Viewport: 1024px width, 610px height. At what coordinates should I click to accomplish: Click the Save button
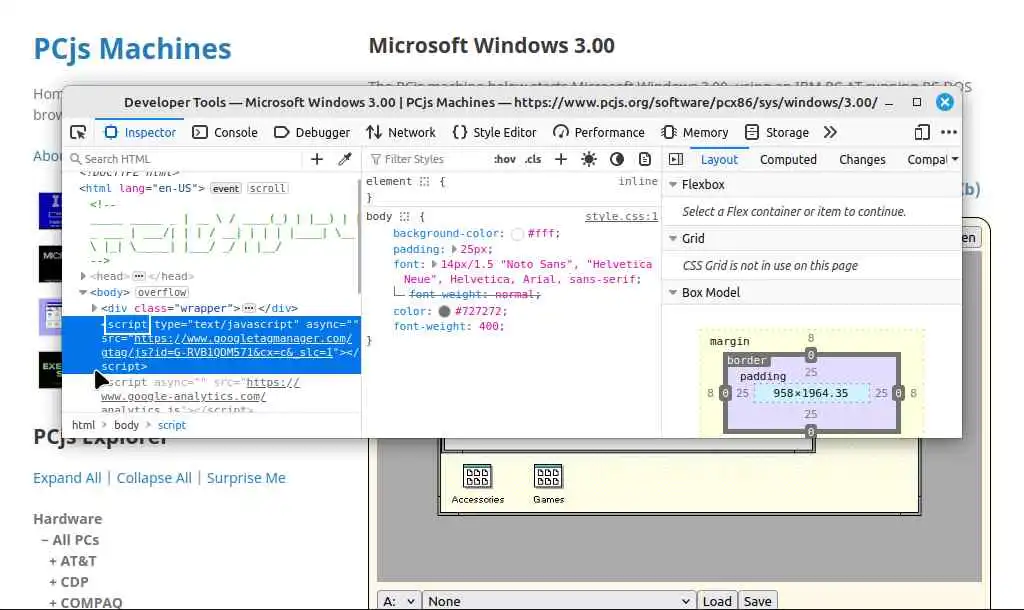pos(758,601)
